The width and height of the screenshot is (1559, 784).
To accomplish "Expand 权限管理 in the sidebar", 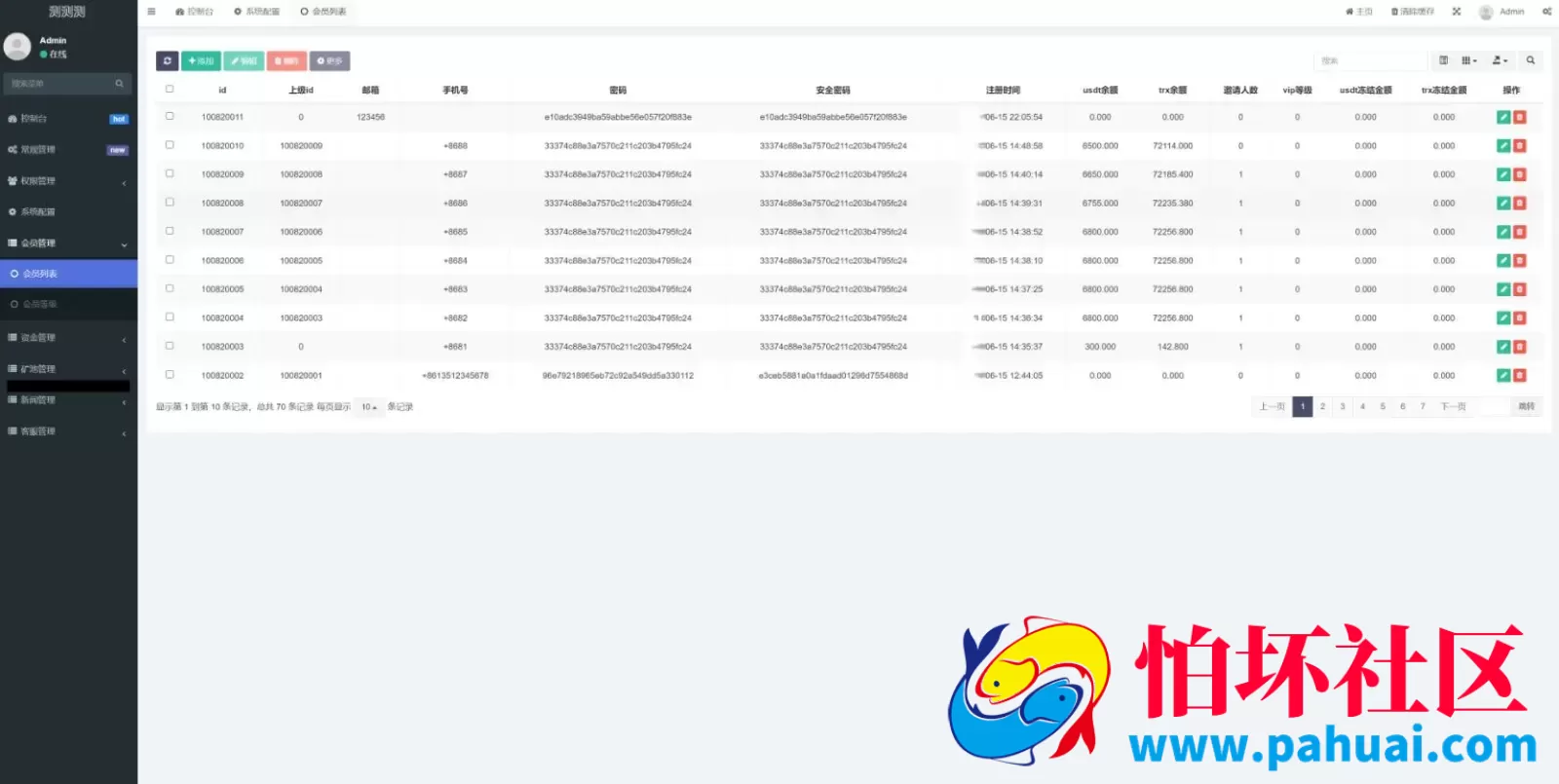I will tap(68, 181).
